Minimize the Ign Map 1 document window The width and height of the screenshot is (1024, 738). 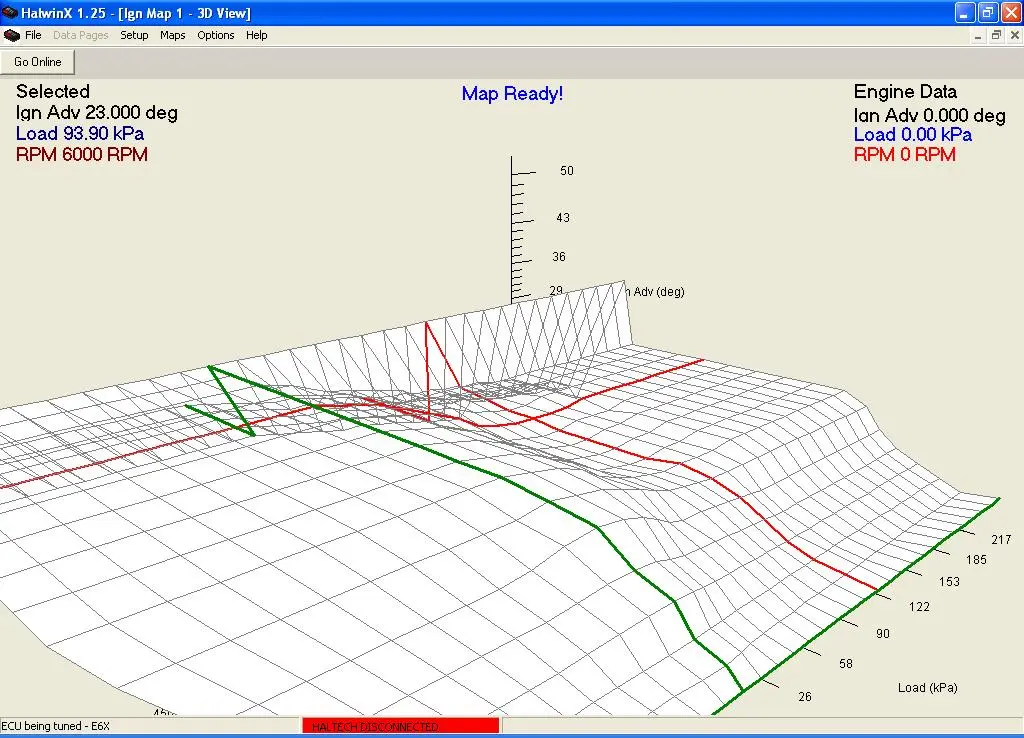coord(976,35)
